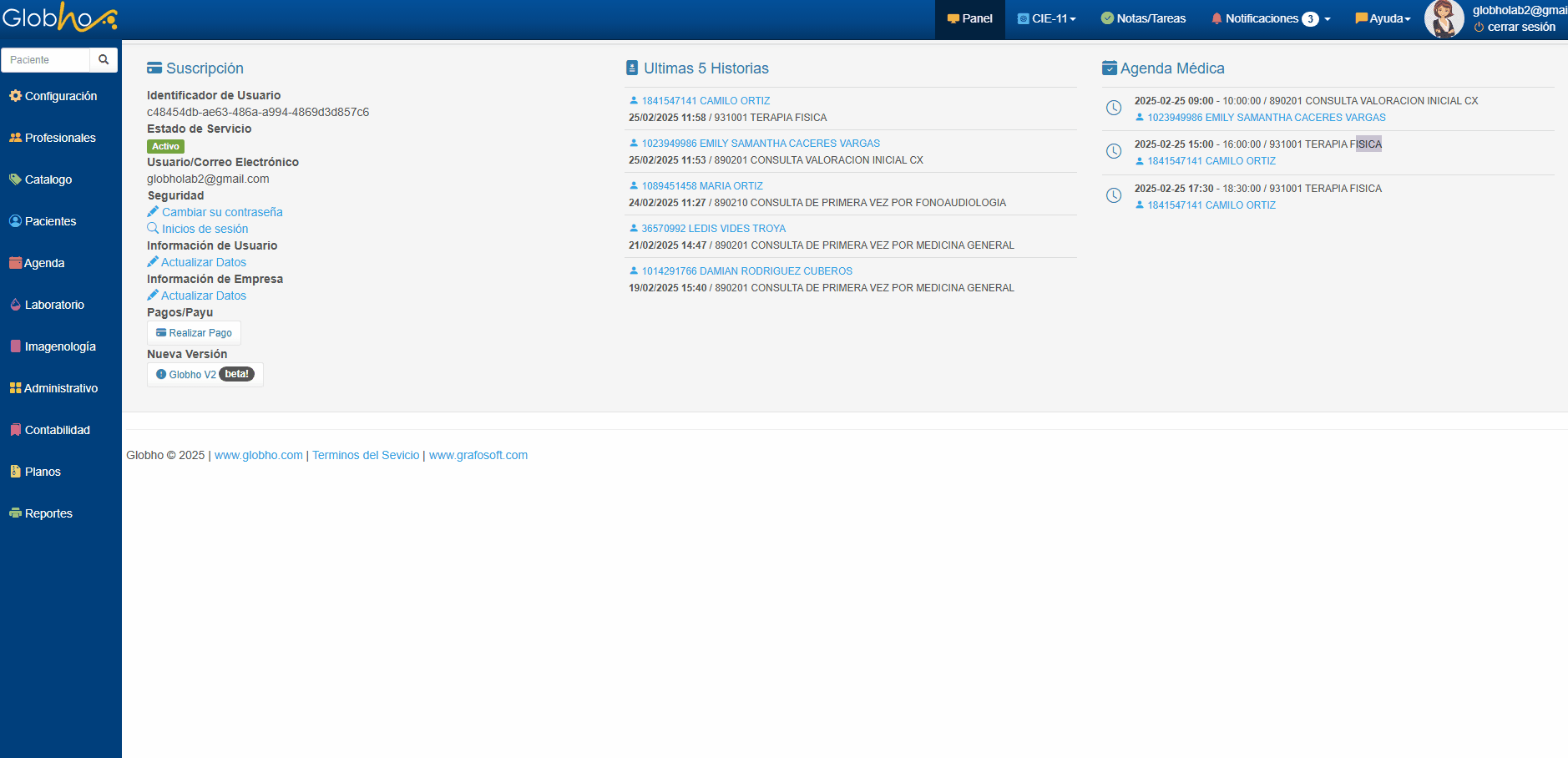Switch to the Panel tab
This screenshot has width=1568, height=758.
(x=969, y=18)
